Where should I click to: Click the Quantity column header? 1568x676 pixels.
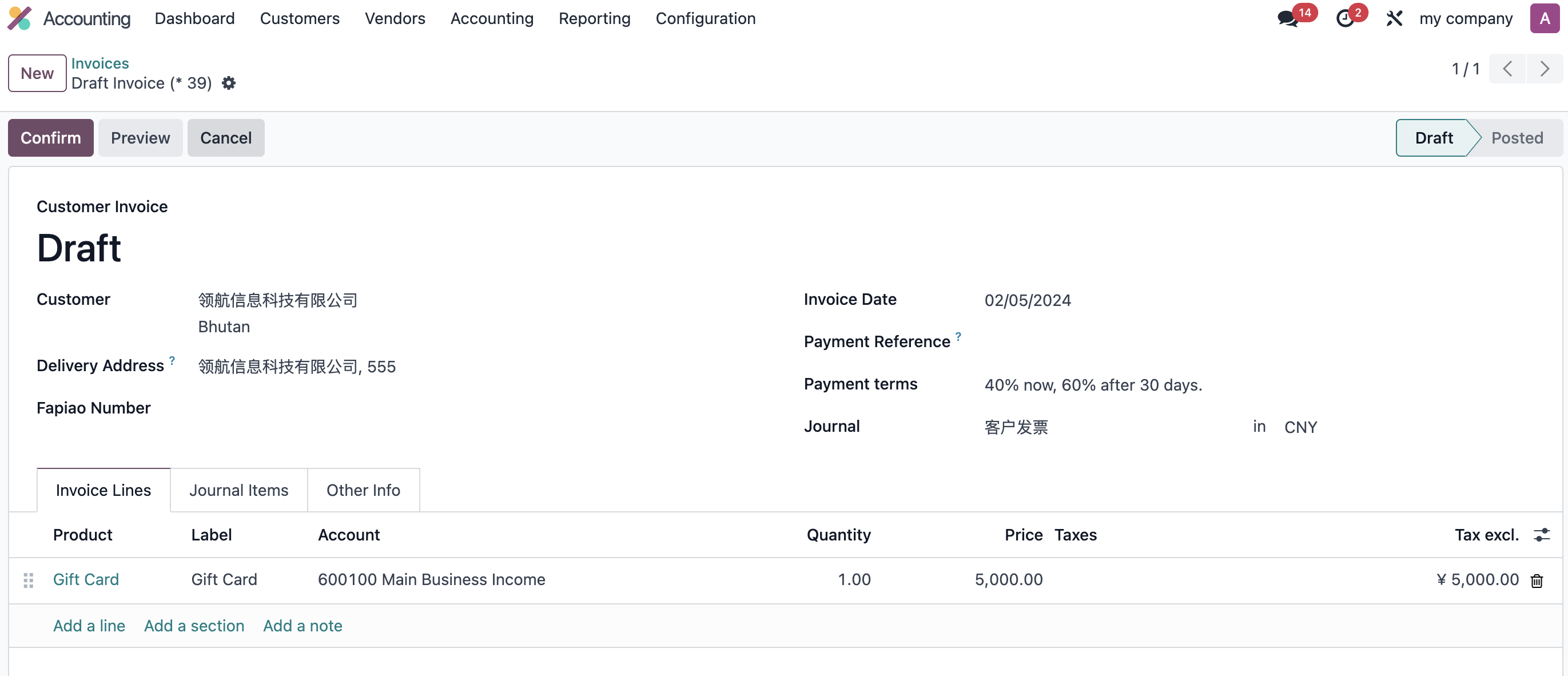pyautogui.click(x=838, y=535)
